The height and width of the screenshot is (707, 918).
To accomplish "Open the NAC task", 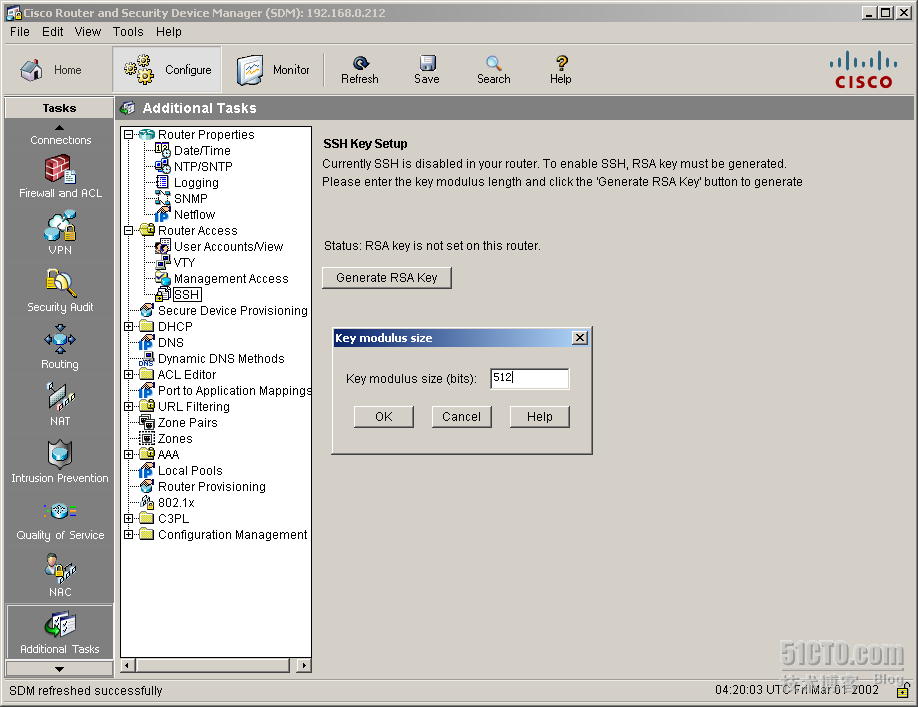I will (x=60, y=575).
